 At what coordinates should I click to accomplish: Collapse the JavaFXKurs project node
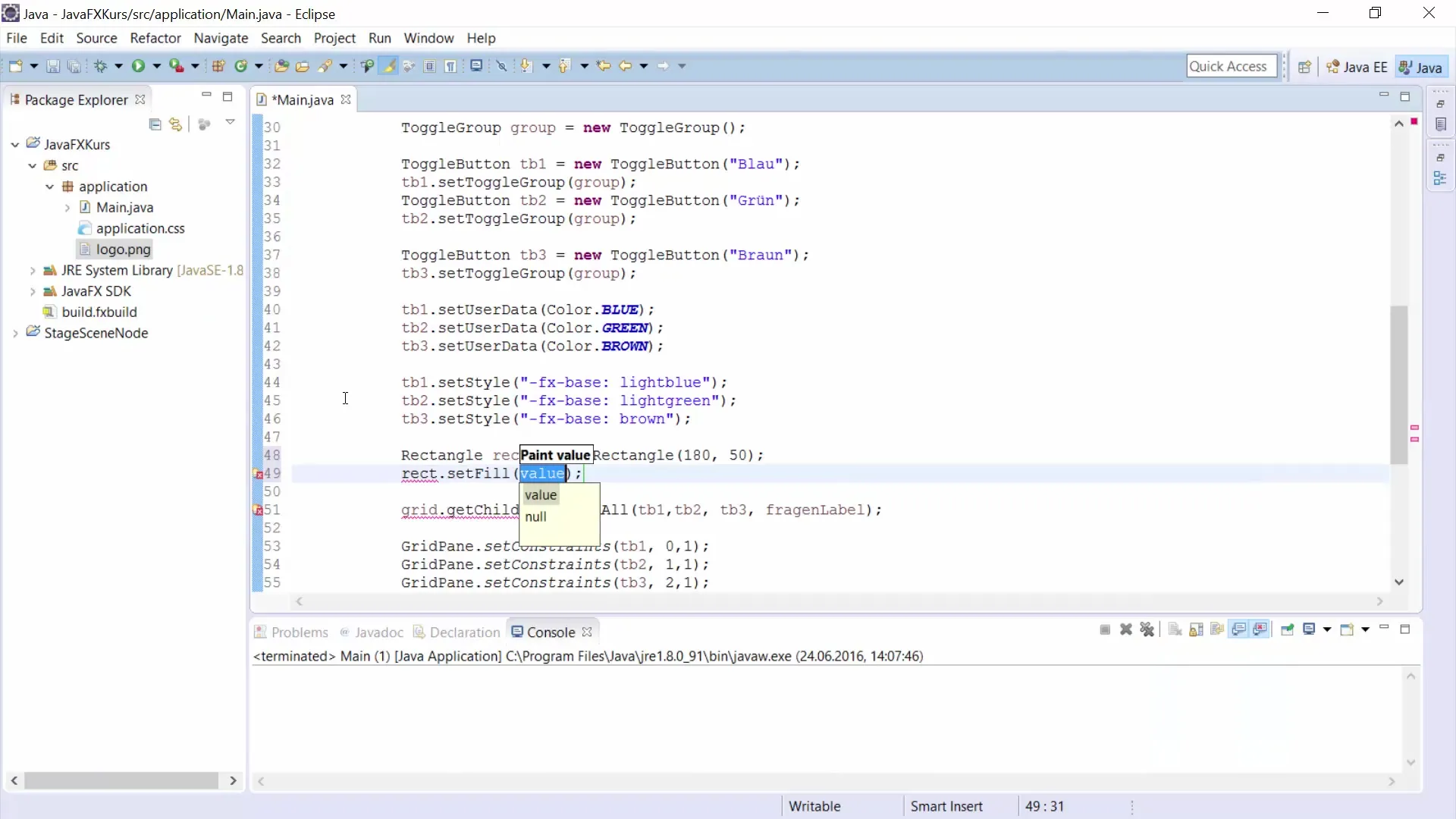[15, 145]
